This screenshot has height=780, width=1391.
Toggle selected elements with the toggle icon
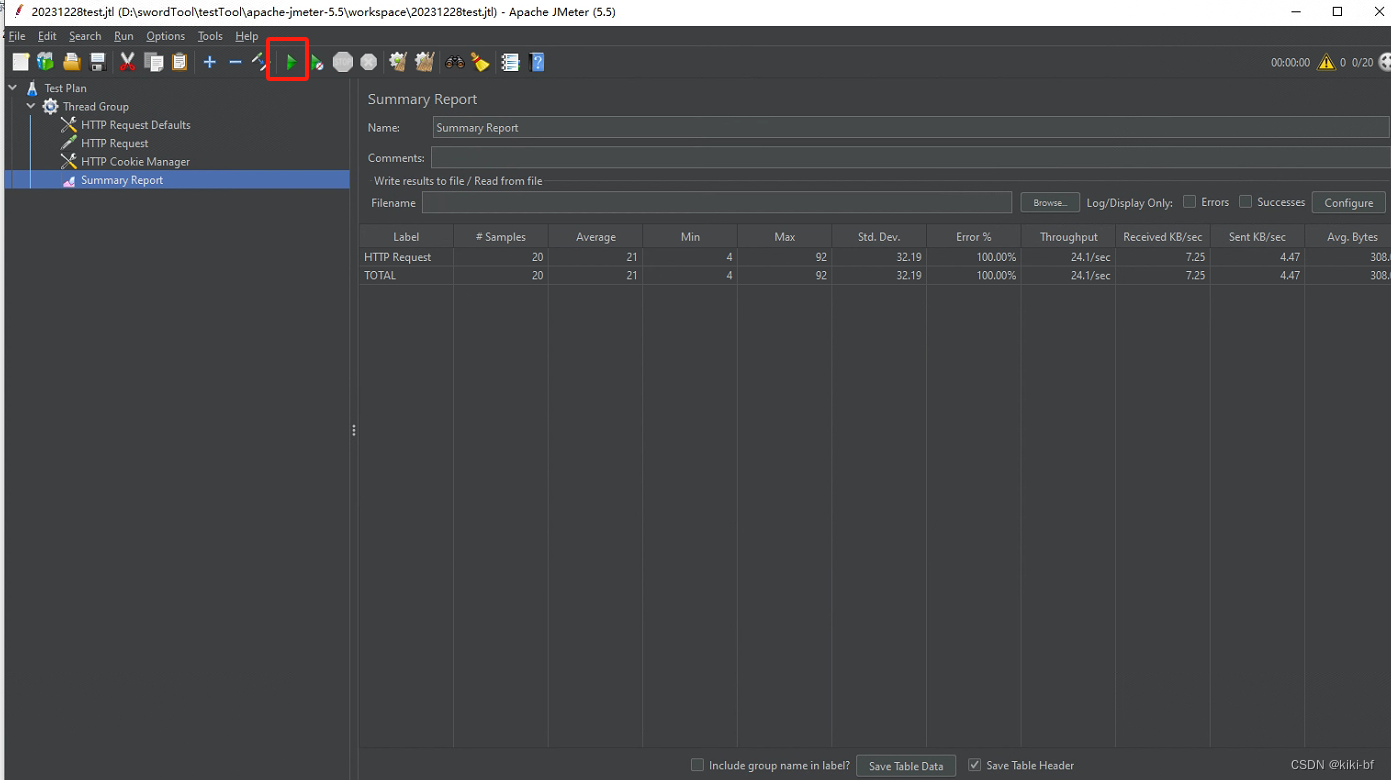259,62
